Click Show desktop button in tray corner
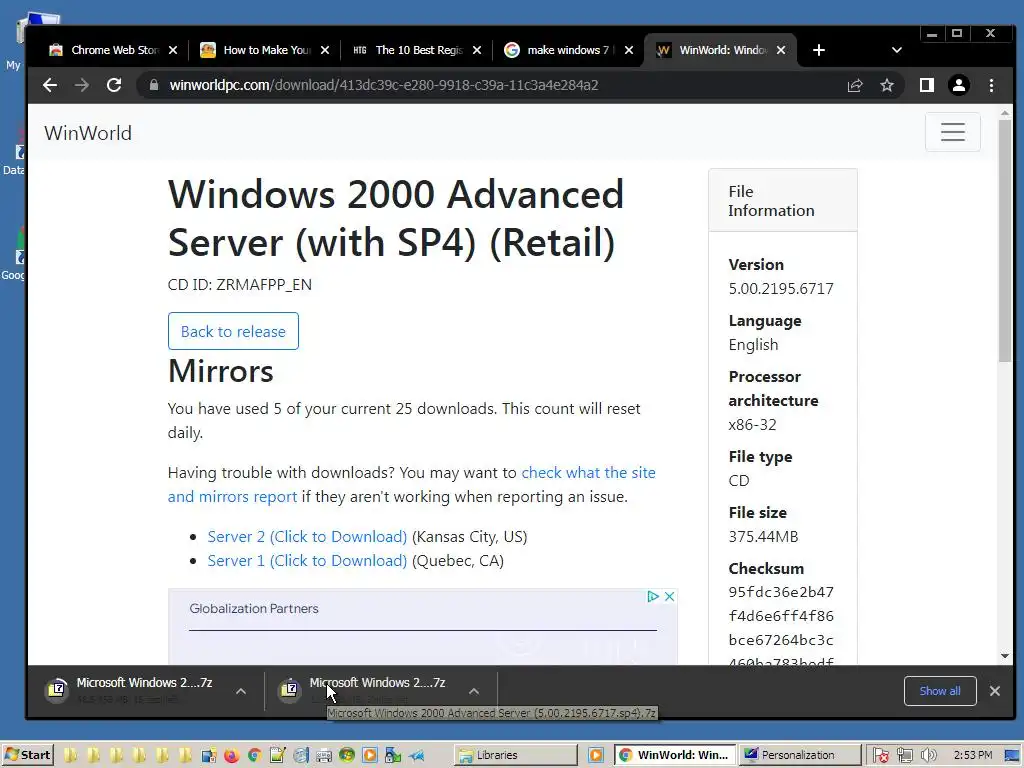1024x768 pixels. (x=1013, y=756)
